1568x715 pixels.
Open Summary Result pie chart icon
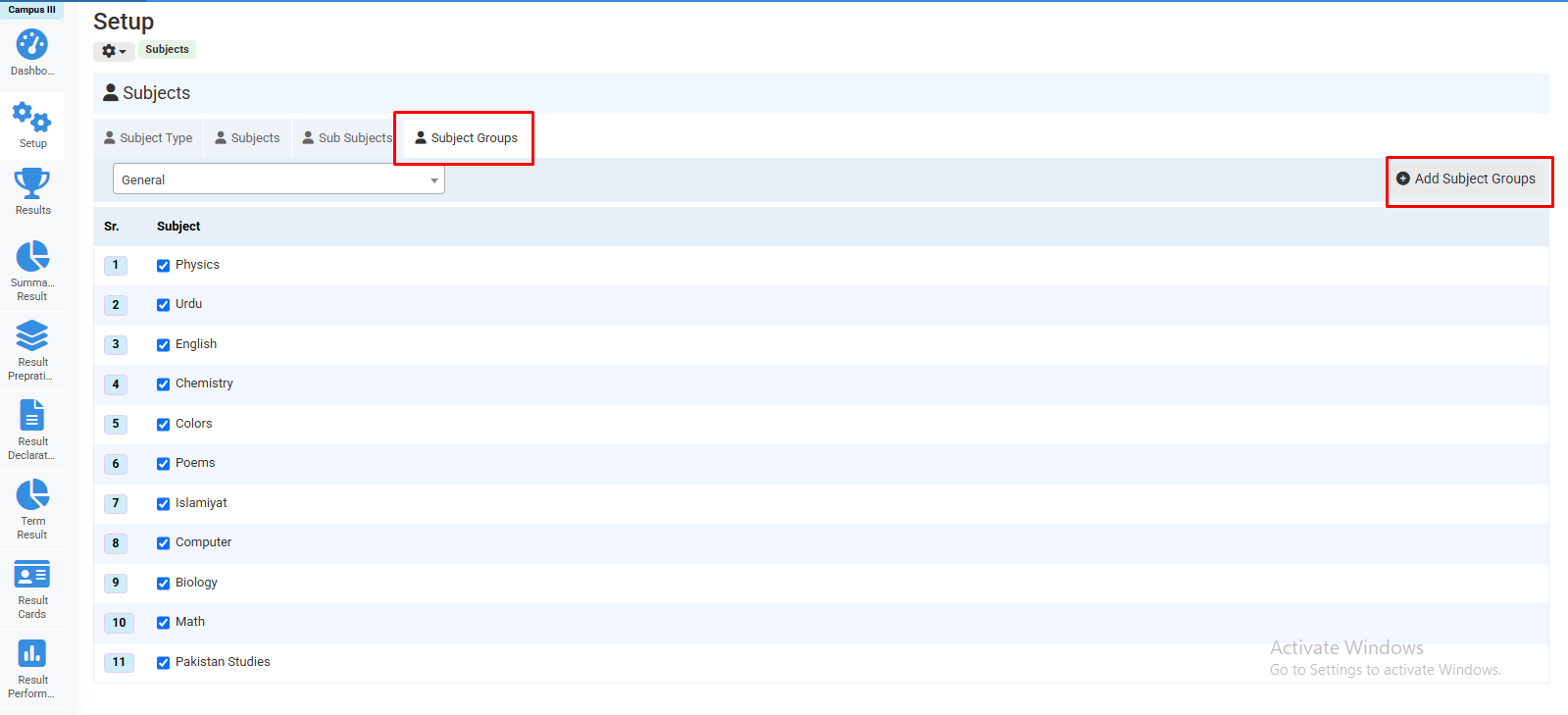click(x=32, y=256)
